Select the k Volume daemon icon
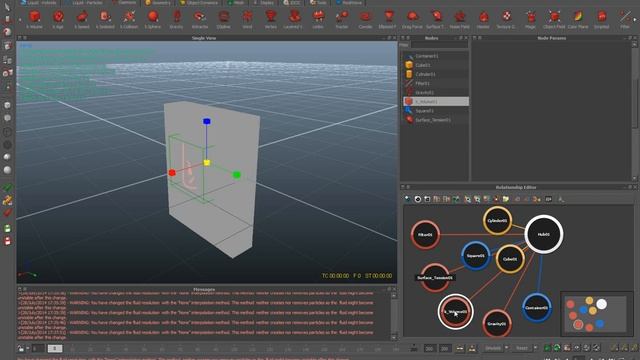 (x=35, y=17)
